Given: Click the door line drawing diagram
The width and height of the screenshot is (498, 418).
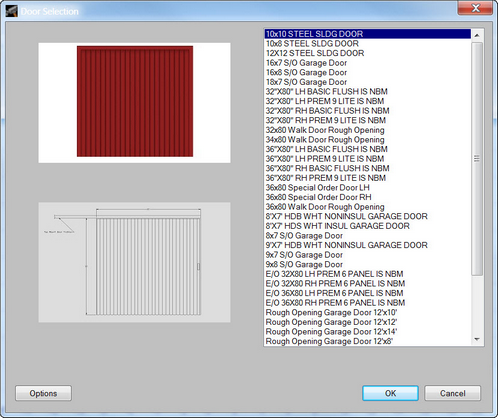Looking at the screenshot, I should click(134, 262).
